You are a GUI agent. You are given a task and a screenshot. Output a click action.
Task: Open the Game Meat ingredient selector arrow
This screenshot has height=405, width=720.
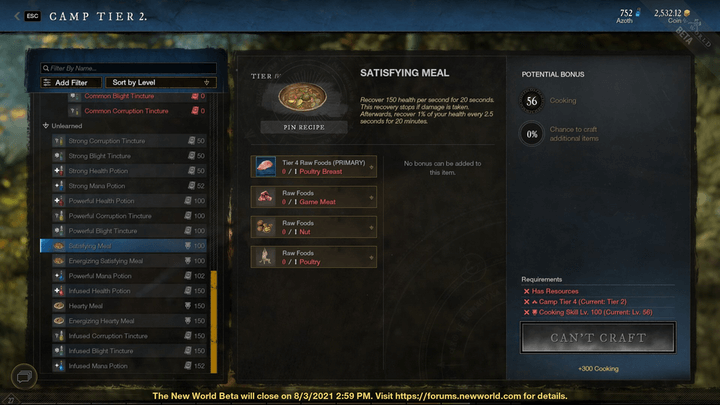tap(371, 197)
